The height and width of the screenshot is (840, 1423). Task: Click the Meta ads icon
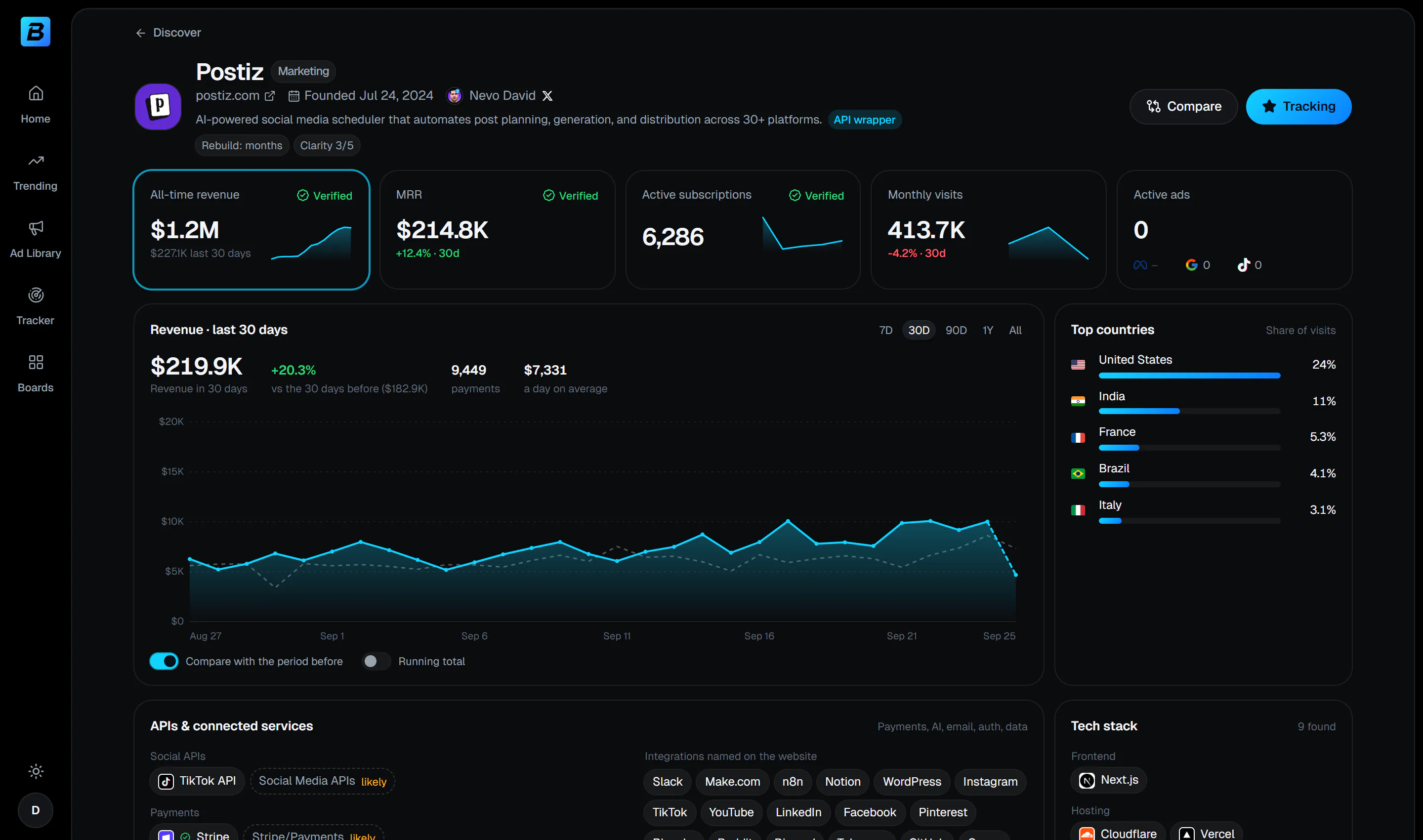click(1140, 265)
